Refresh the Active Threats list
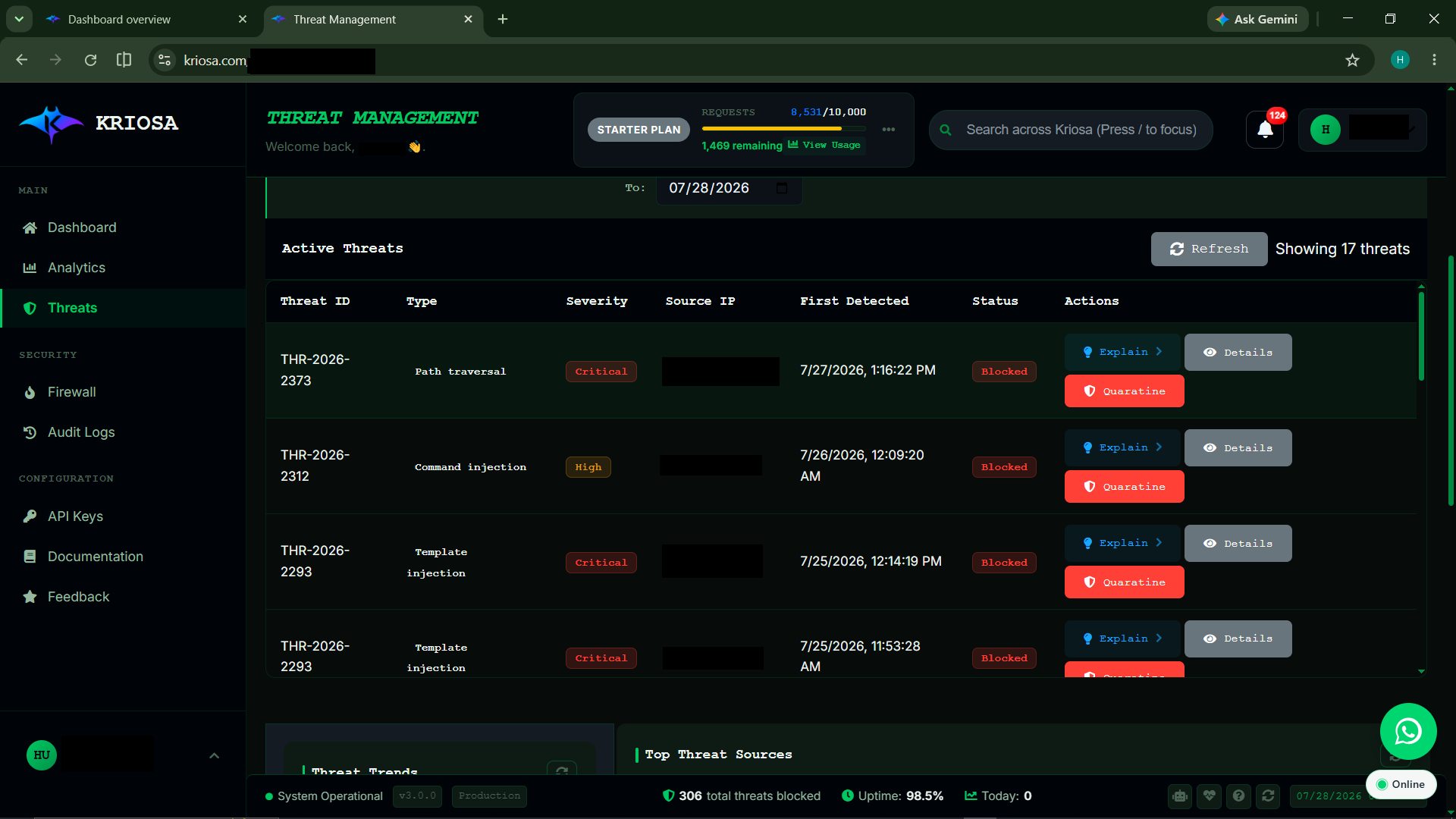1456x819 pixels. [x=1209, y=249]
